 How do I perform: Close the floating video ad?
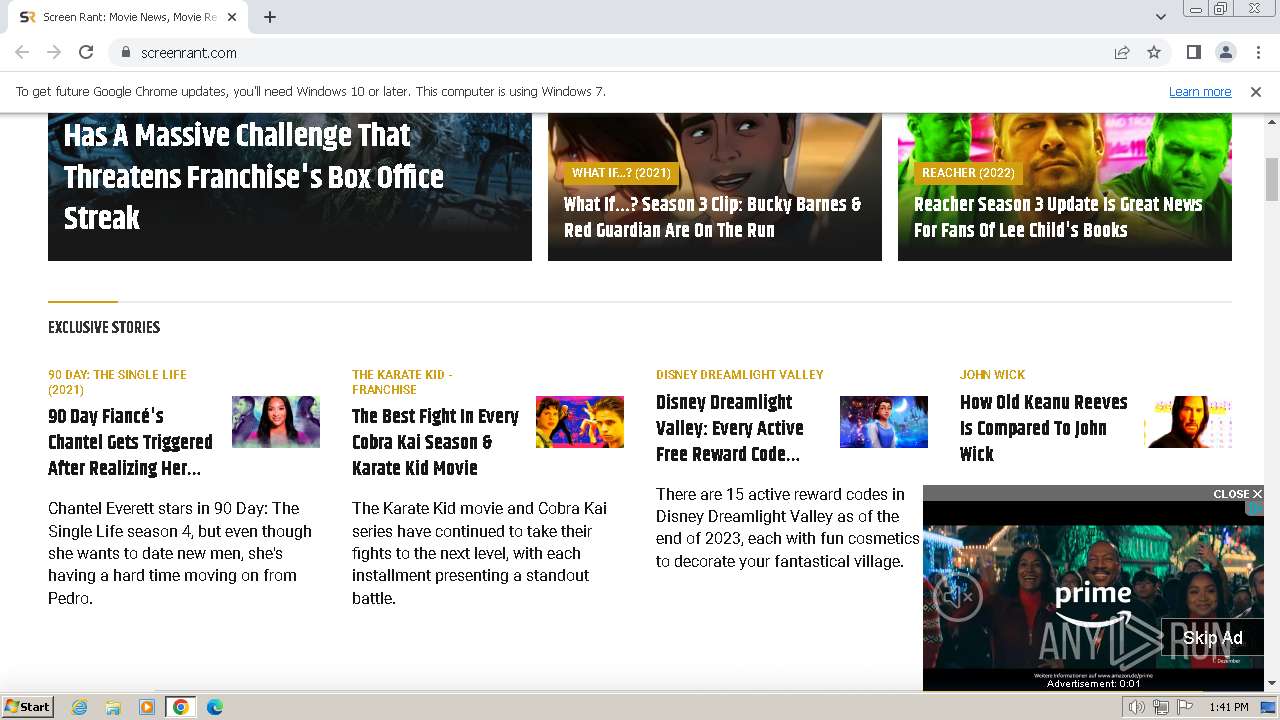[1237, 494]
